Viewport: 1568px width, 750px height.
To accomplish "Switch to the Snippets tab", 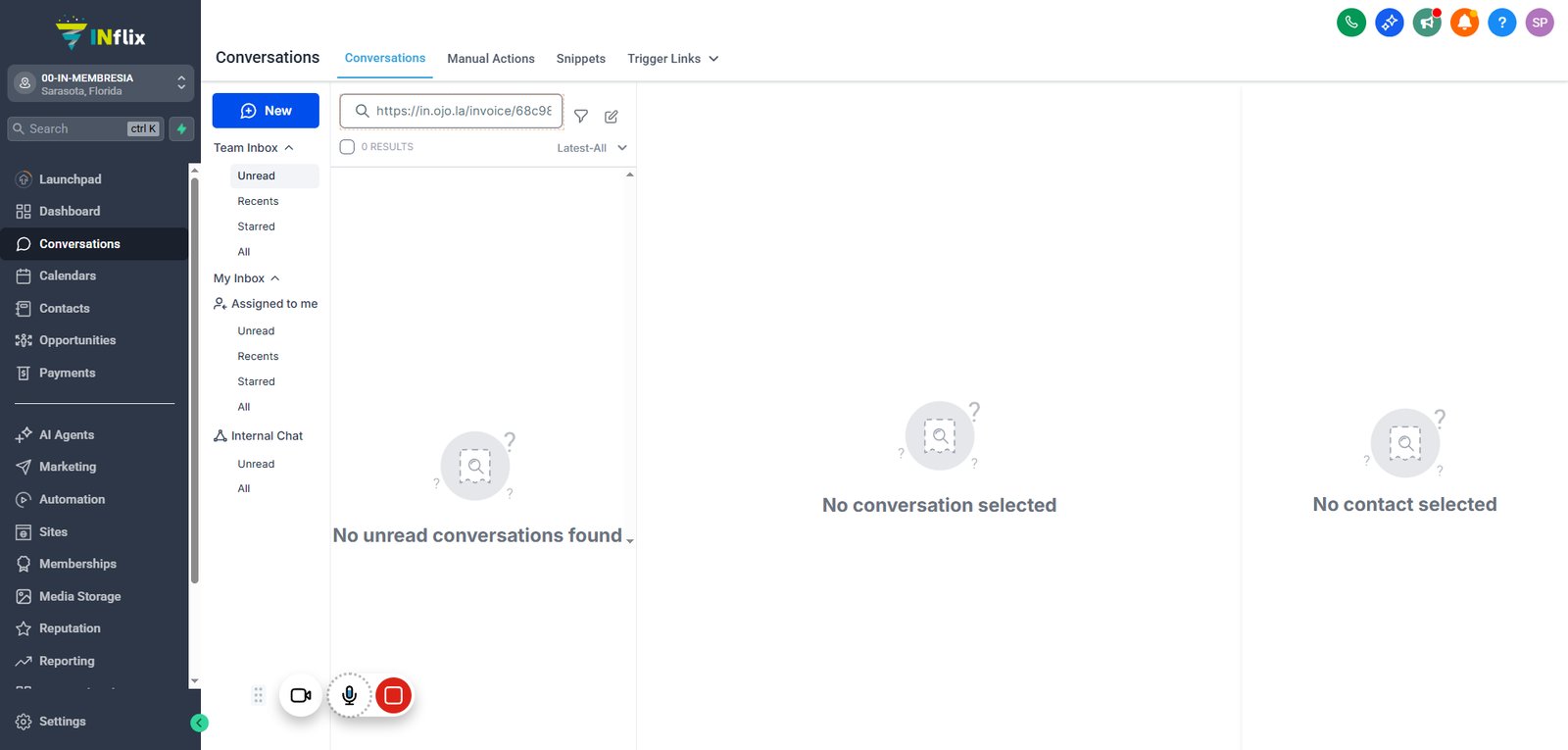I will (x=581, y=59).
